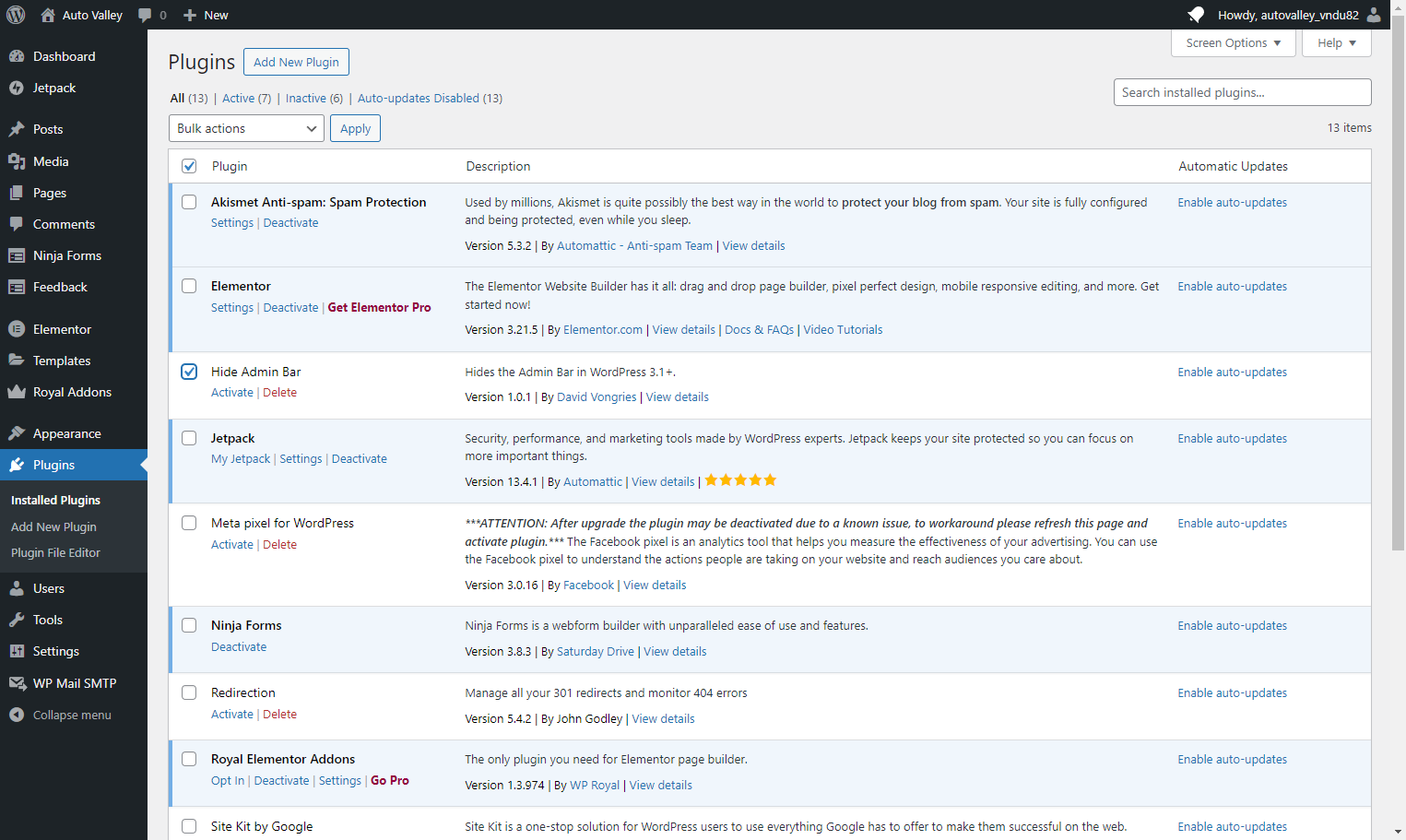The height and width of the screenshot is (840, 1406).
Task: Click the Add New Plugin button
Action: pos(296,62)
